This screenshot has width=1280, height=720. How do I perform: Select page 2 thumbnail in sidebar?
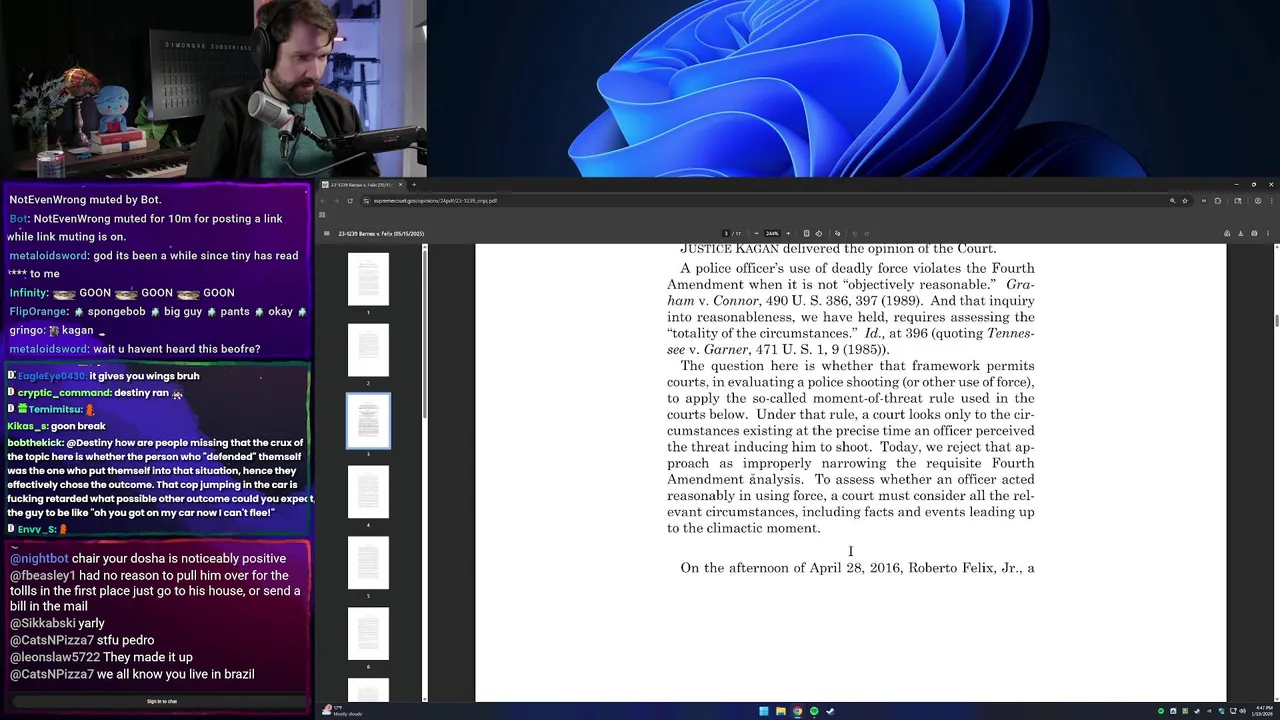coord(368,350)
